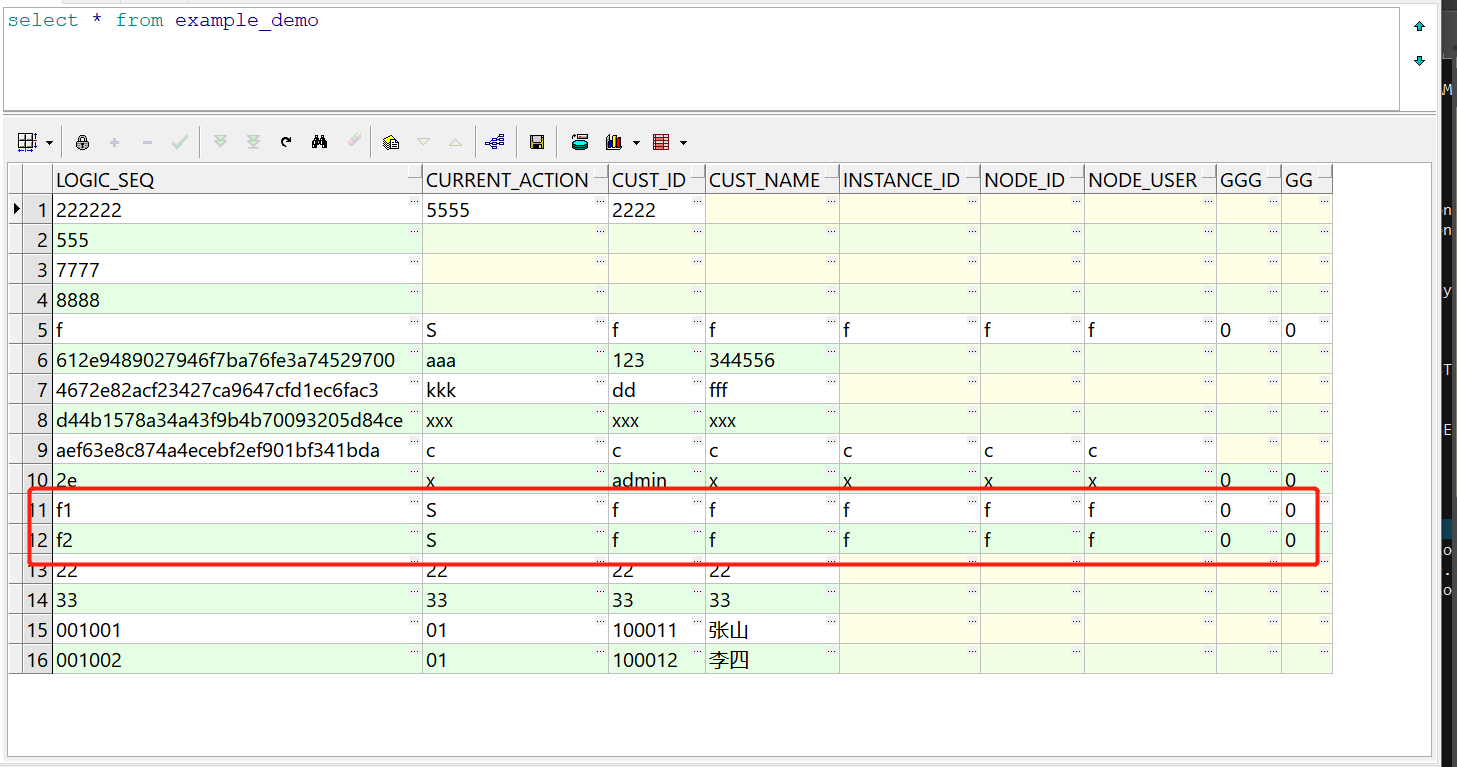Image resolution: width=1457 pixels, height=767 pixels.
Task: Click the bar chart icon
Action: [x=613, y=143]
